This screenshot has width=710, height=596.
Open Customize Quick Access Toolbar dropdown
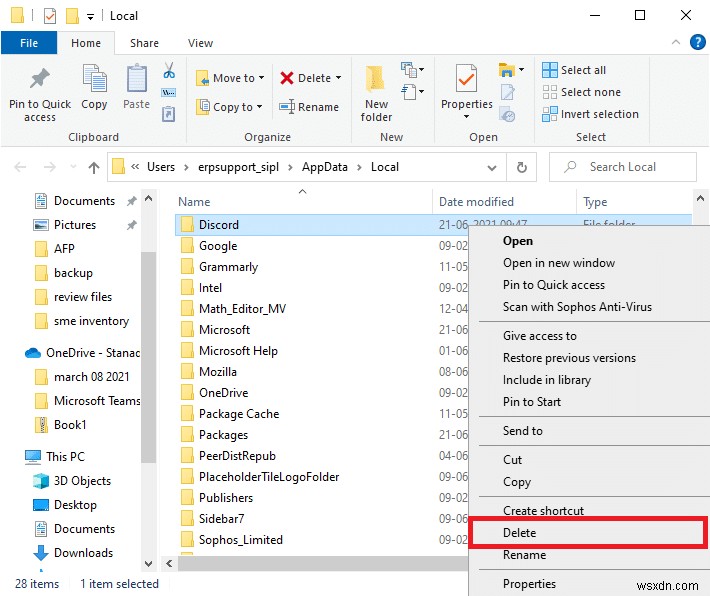[x=91, y=17]
